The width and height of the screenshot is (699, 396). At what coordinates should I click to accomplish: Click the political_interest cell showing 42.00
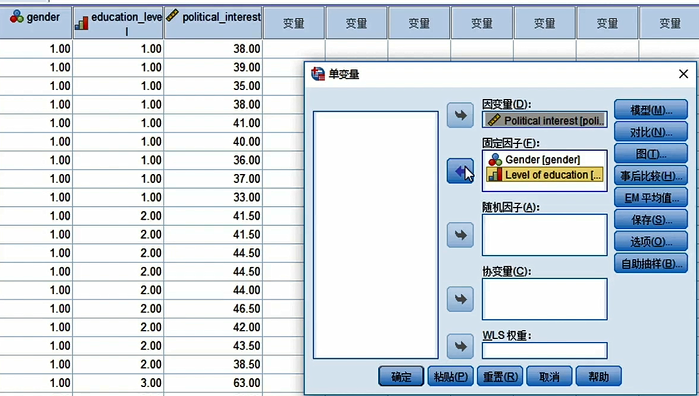tap(214, 327)
